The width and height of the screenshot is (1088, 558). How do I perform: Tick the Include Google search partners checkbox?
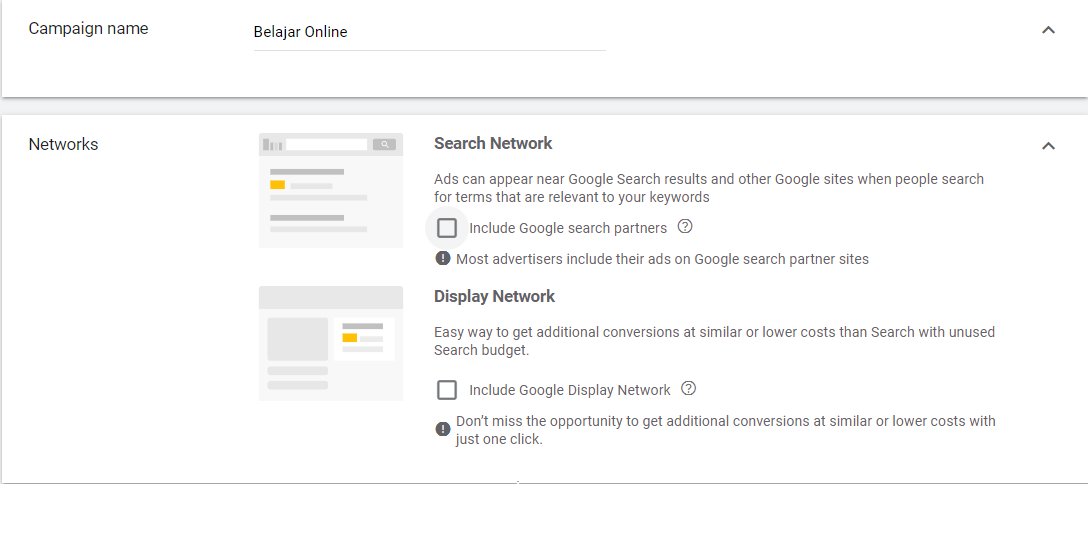click(447, 228)
